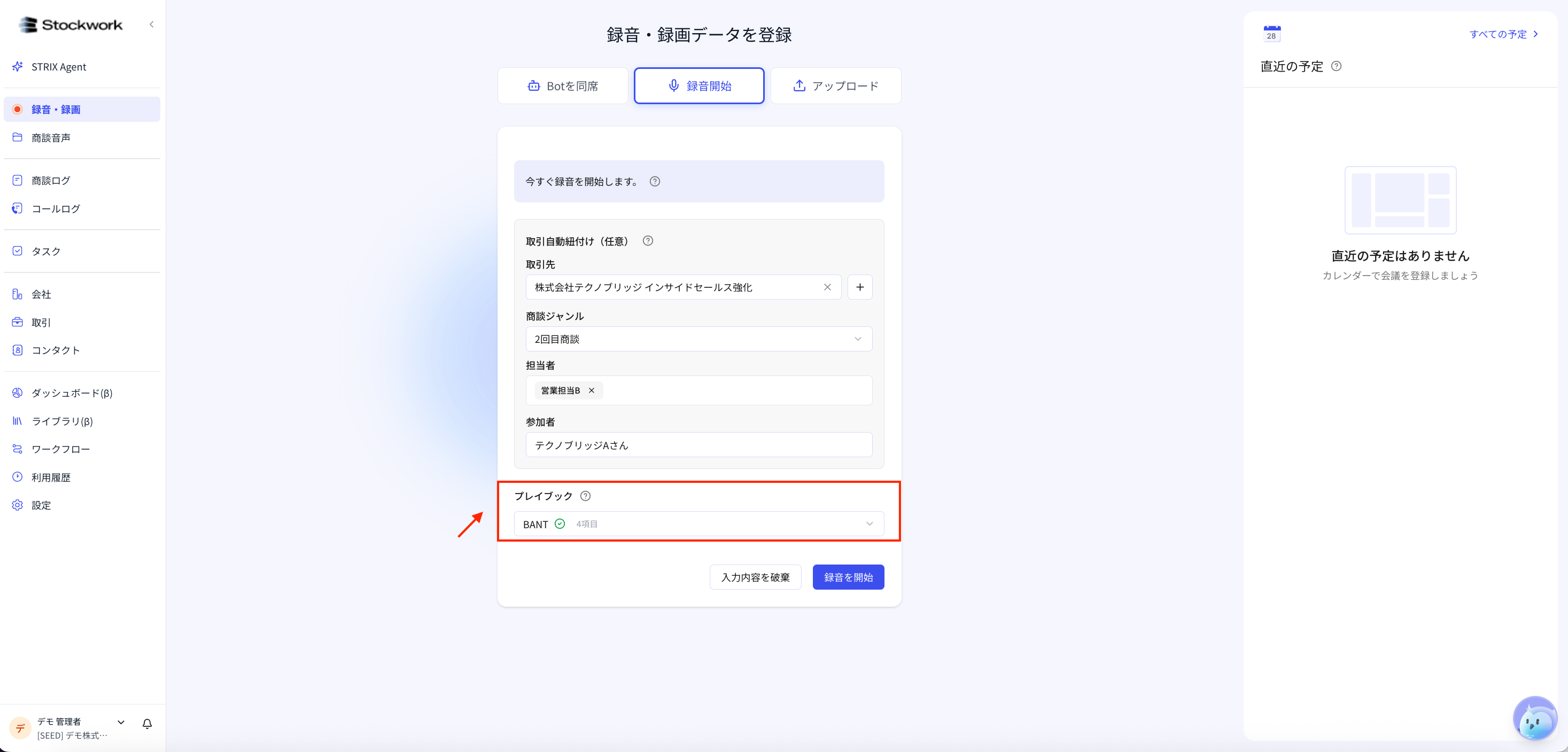Viewport: 1568px width, 752px height.
Task: Click help icon beside 今すぐ録音を開始します
Action: (x=655, y=181)
